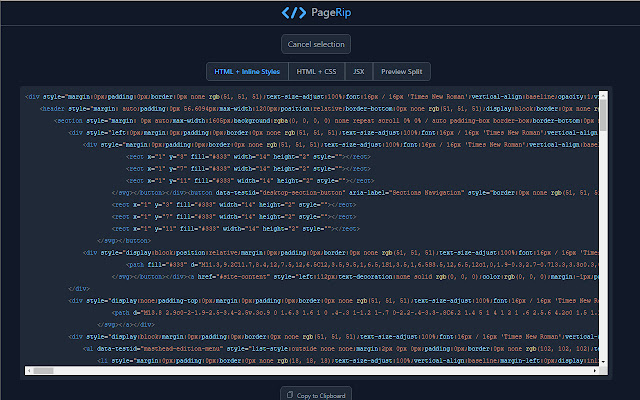This screenshot has height=400, width=640.
Task: Click the lone </svg></button> code line
Action: click(124, 241)
